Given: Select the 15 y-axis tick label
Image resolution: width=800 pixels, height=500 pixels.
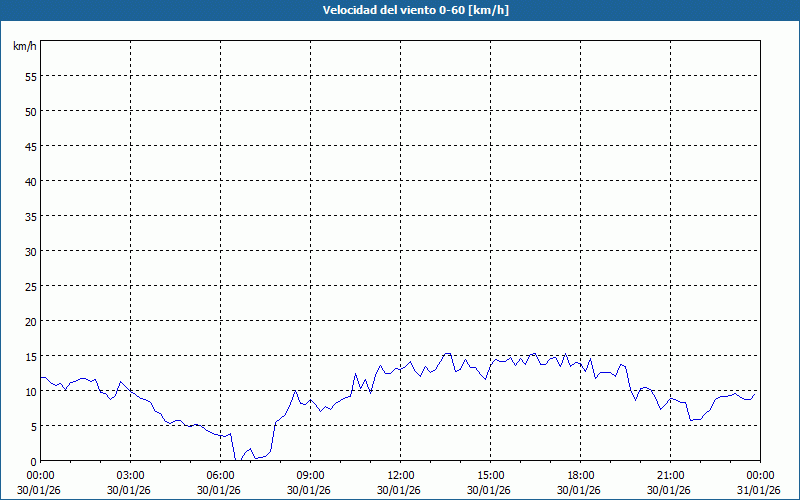Looking at the screenshot, I should (x=30, y=356).
